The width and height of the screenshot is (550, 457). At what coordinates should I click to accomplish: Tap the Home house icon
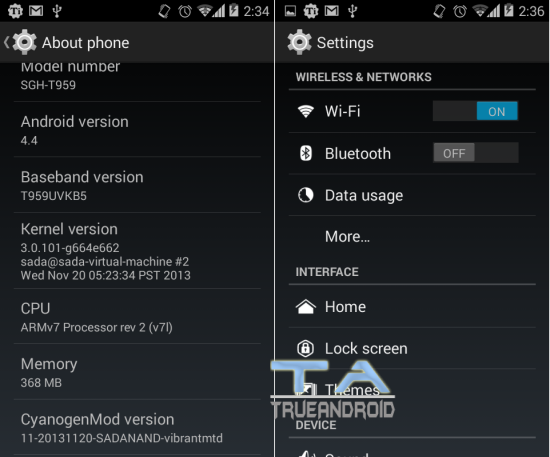(x=306, y=307)
